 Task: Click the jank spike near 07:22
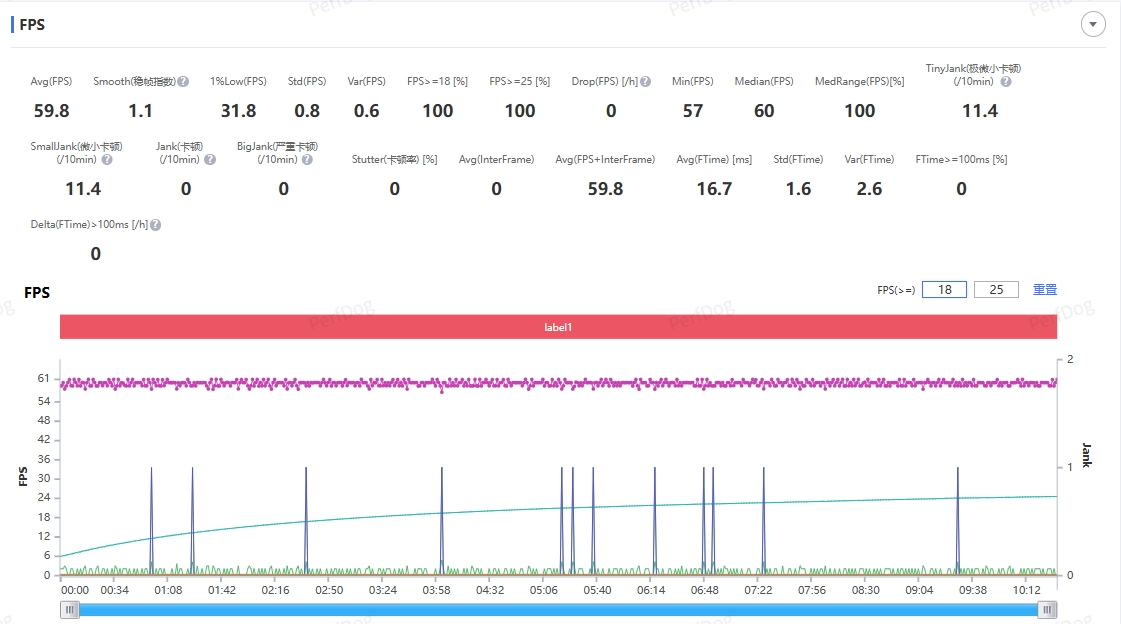coord(764,520)
